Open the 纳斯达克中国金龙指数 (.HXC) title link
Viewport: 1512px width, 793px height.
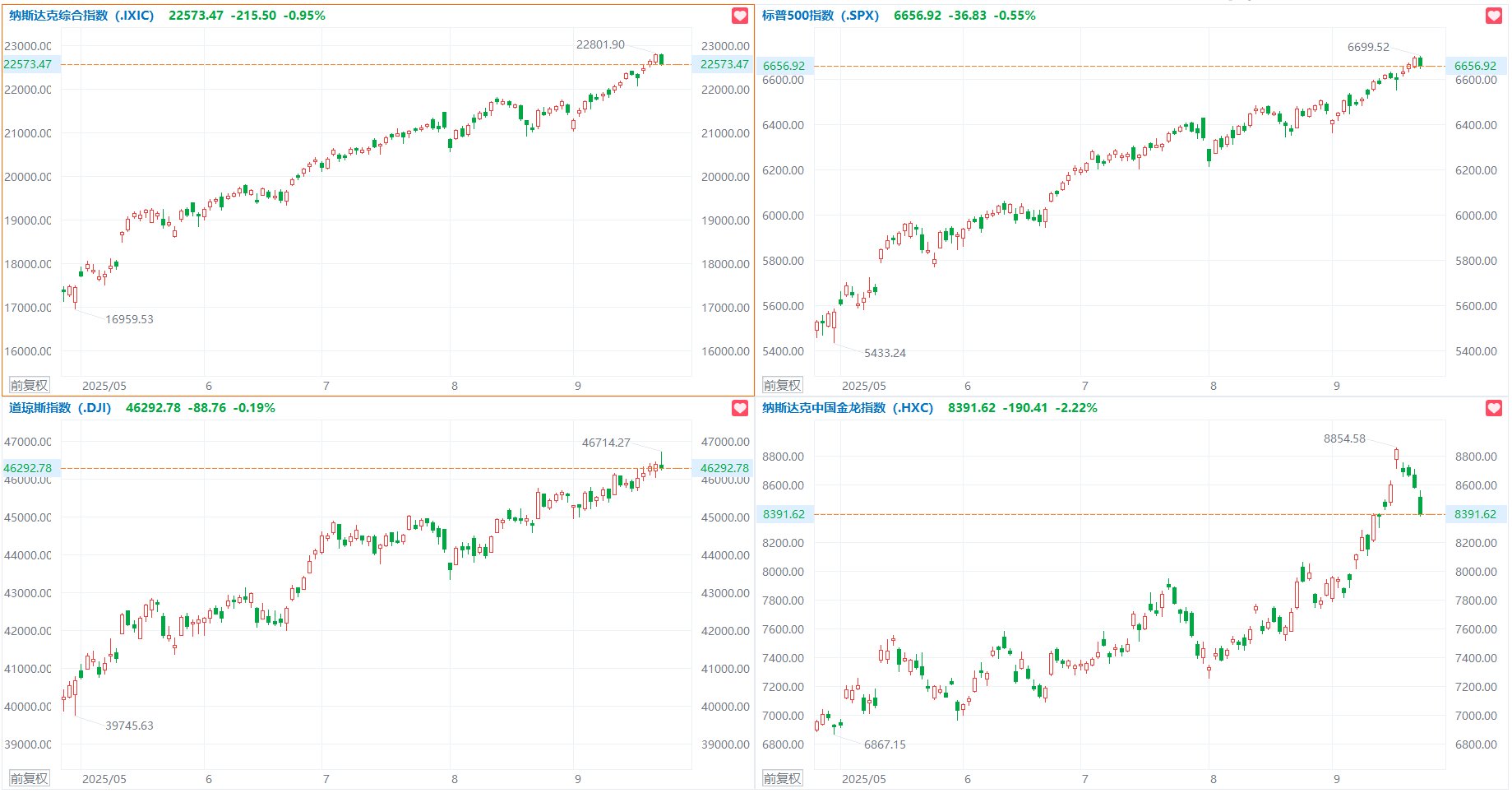848,408
